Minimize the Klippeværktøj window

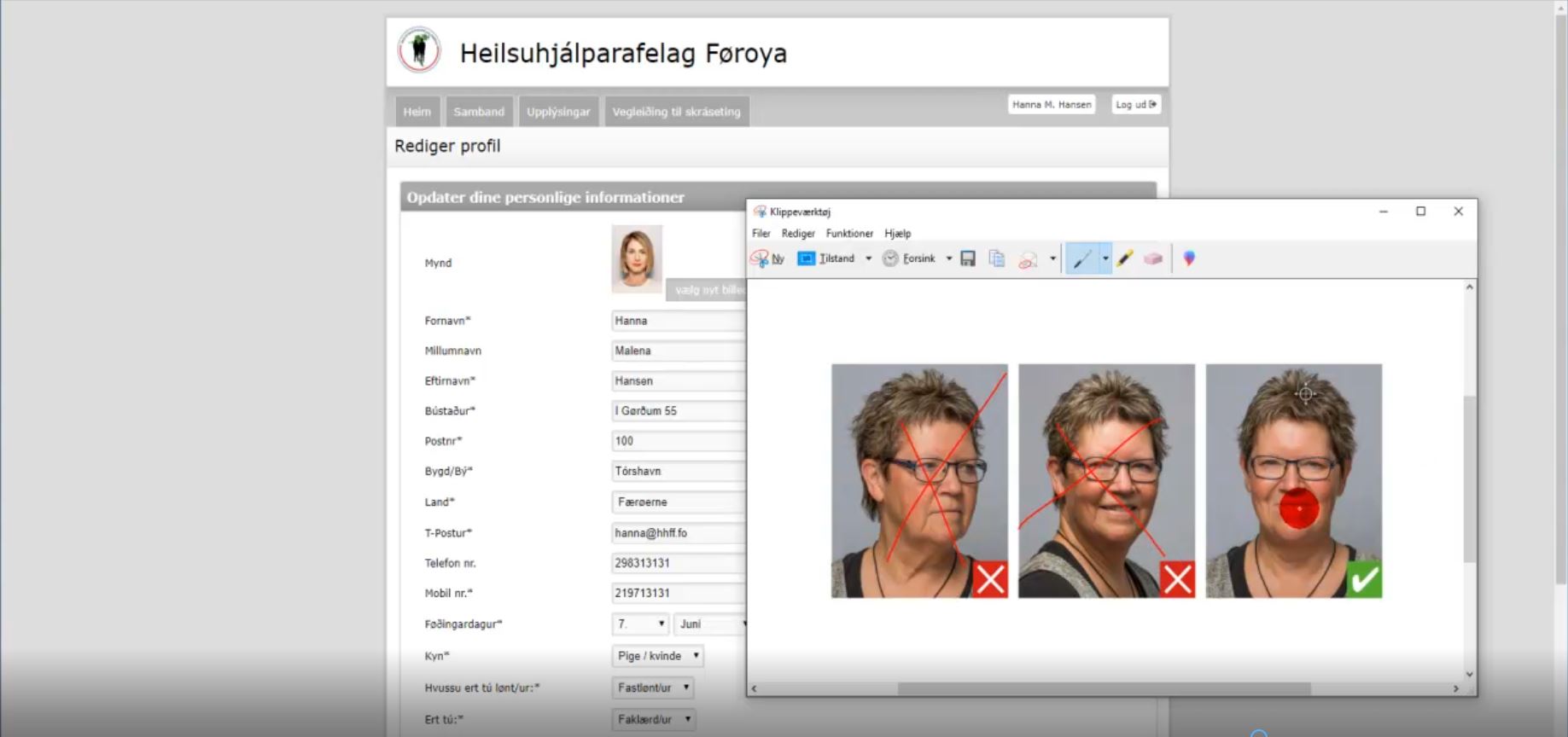pos(1384,212)
